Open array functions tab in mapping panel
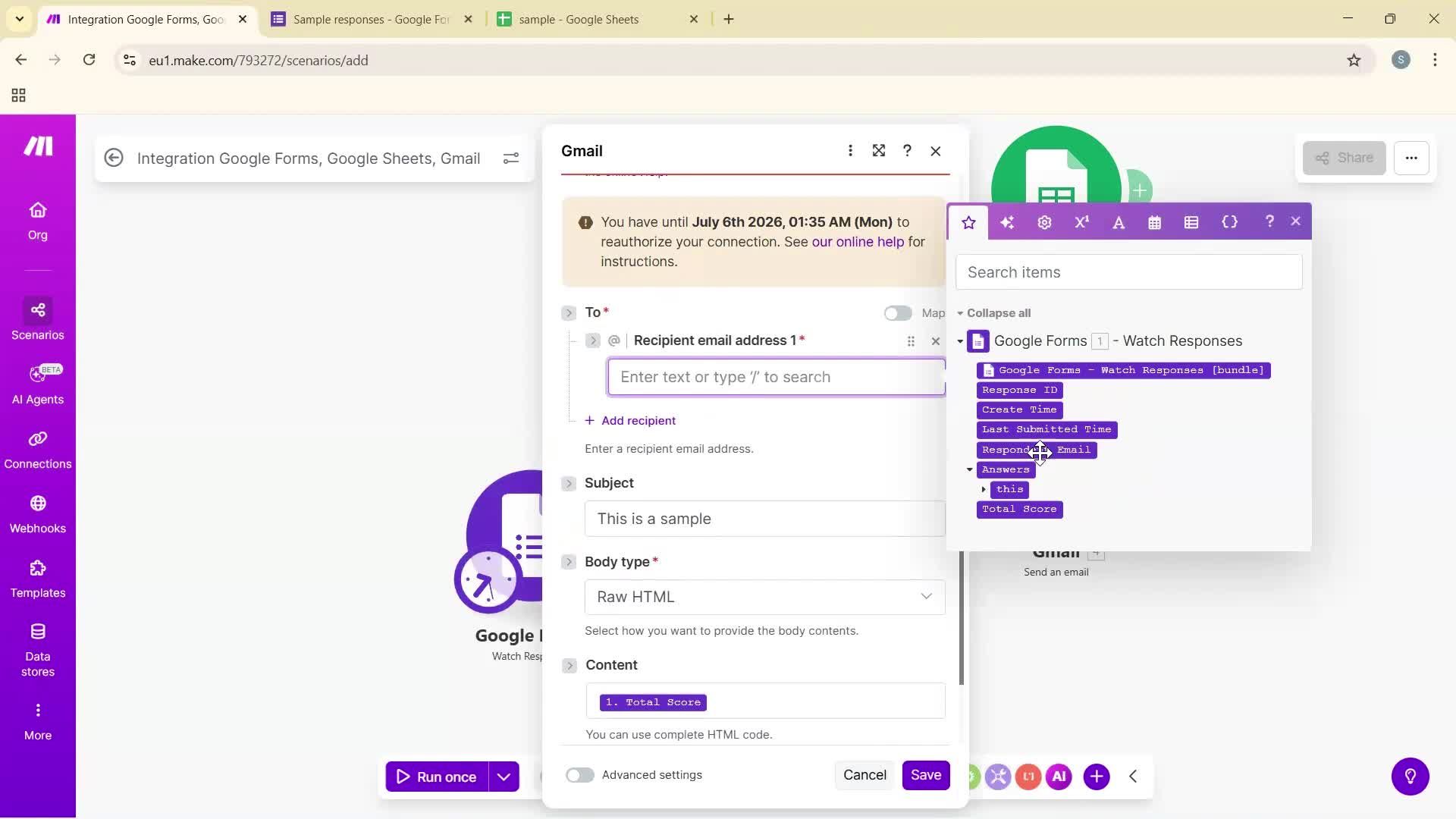The image size is (1456, 819). click(1191, 221)
